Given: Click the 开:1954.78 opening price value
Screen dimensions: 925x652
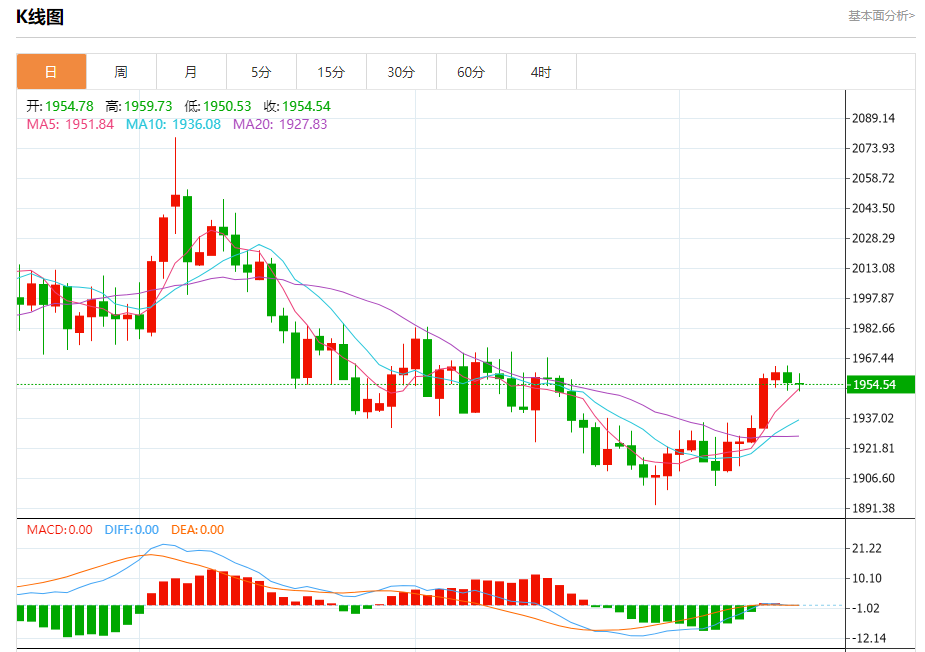Looking at the screenshot, I should (x=60, y=106).
